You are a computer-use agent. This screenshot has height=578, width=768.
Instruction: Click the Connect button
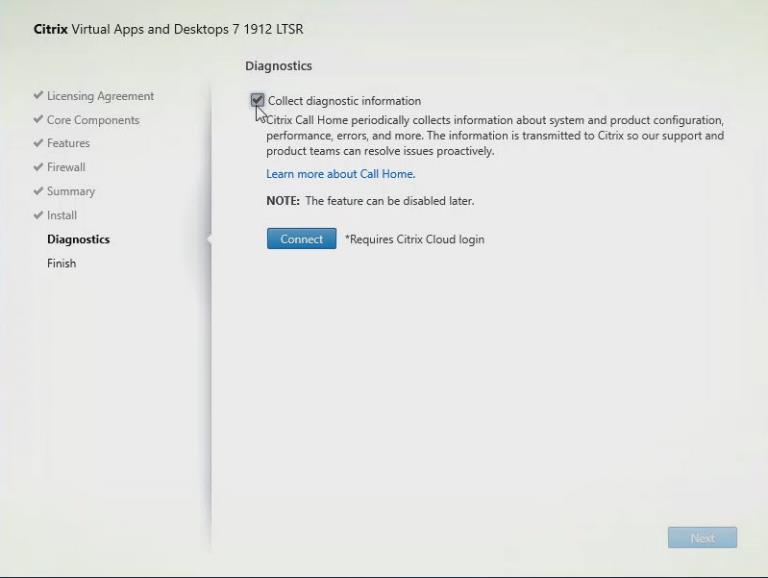coord(301,239)
